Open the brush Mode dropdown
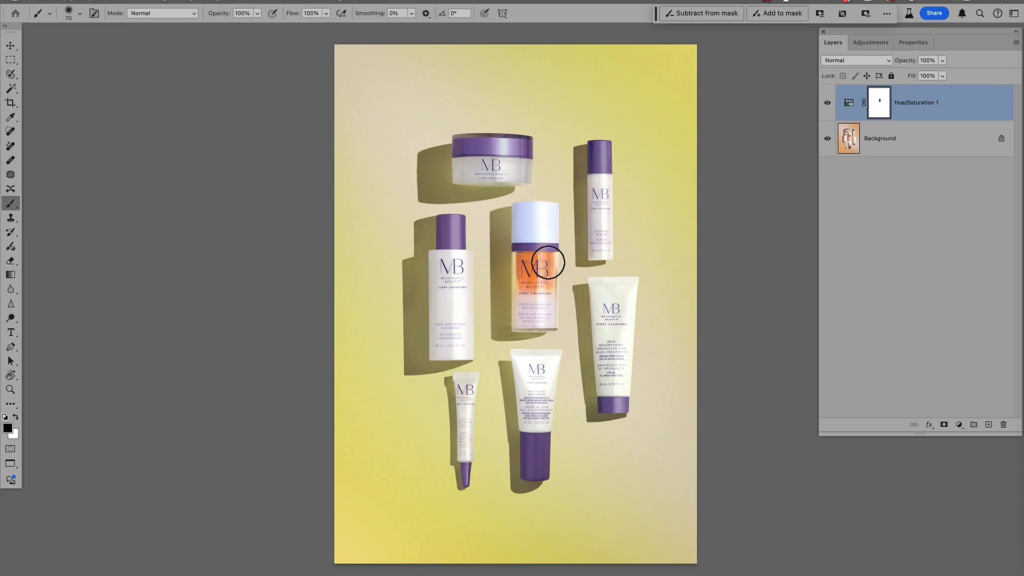The width and height of the screenshot is (1024, 576). (163, 13)
